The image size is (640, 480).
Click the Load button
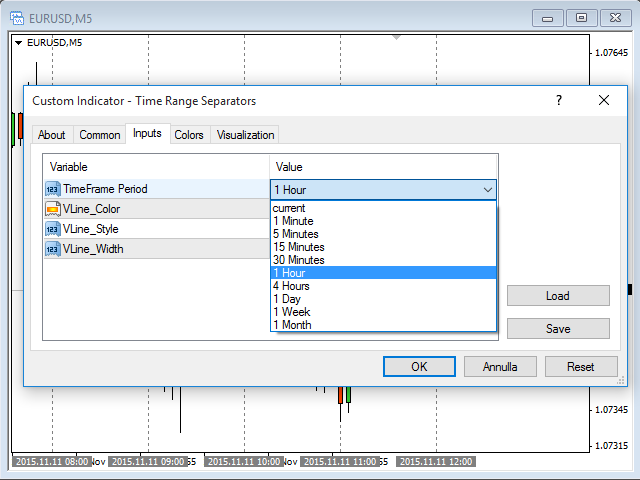coord(557,296)
